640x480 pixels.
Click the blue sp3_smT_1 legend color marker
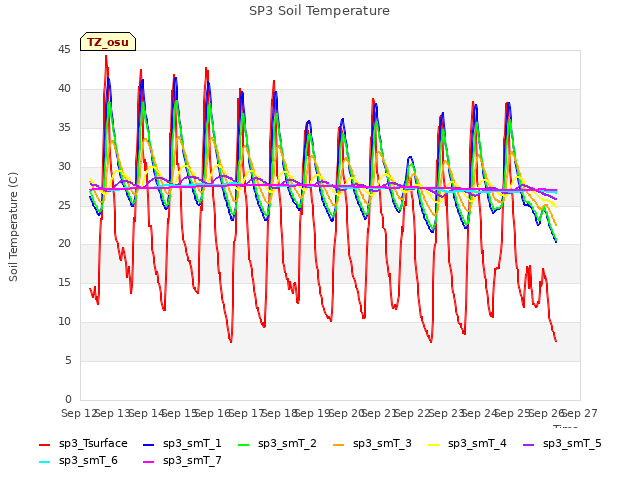(149, 444)
